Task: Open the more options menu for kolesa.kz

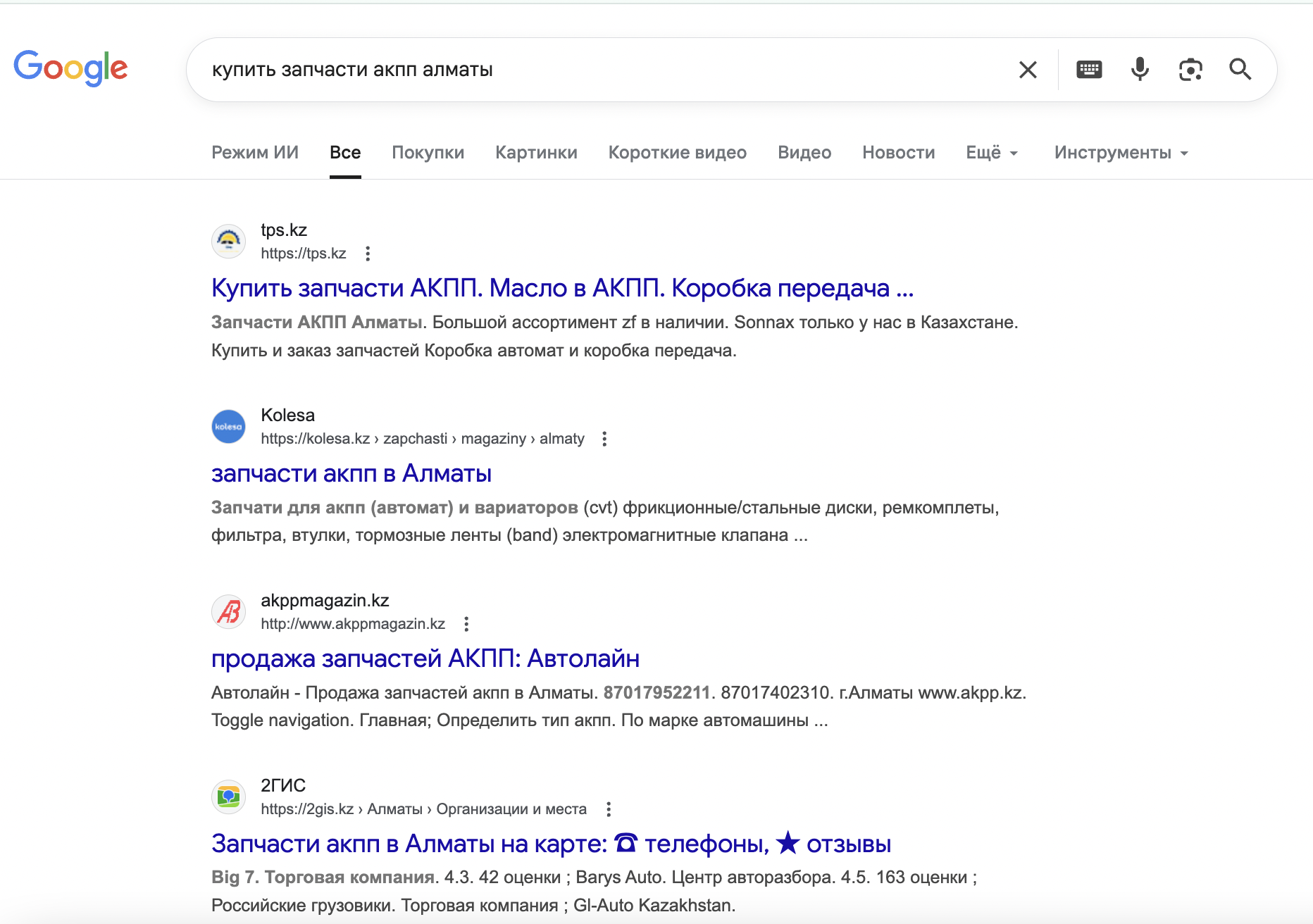Action: click(x=604, y=439)
